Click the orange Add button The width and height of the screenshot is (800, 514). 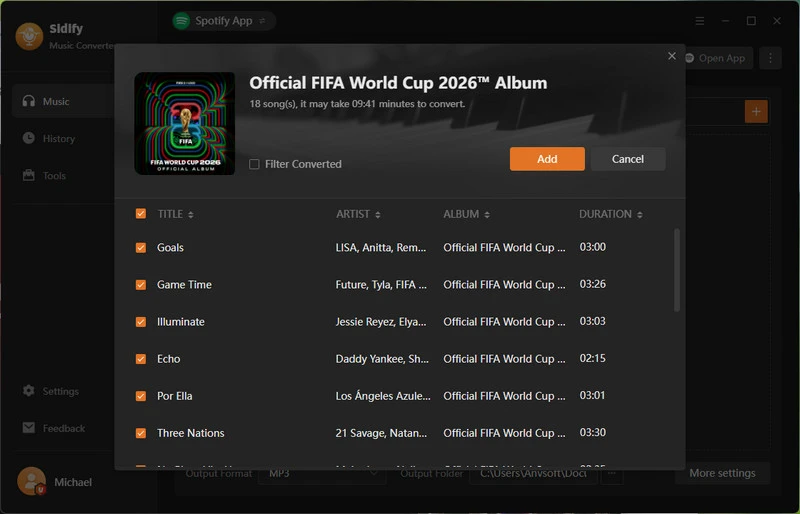tap(547, 159)
